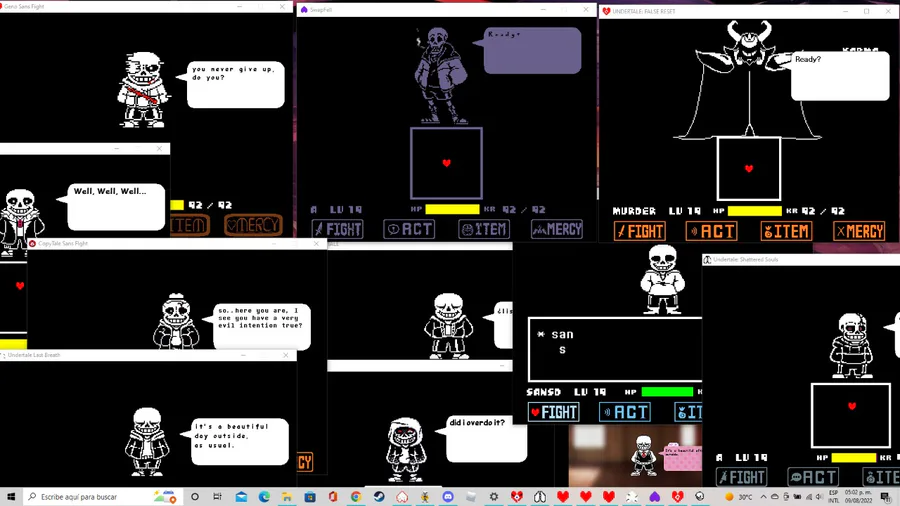Screen dimensions: 900x506
Task: Launch Office from the taskbar
Action: (x=333, y=497)
